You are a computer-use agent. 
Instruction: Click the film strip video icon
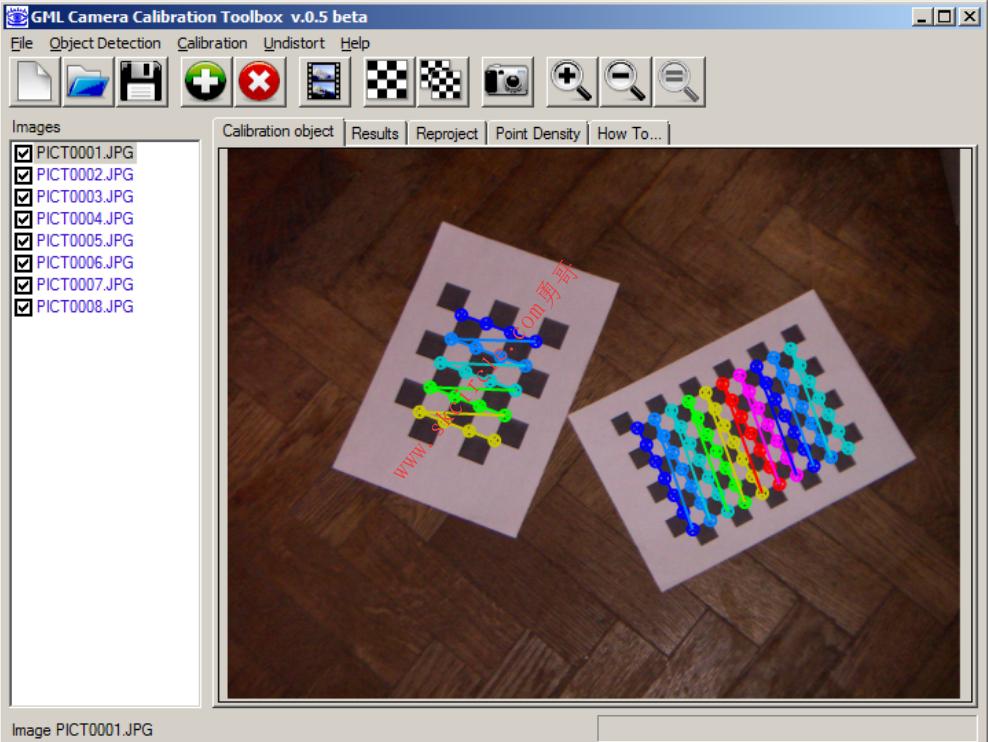tap(324, 81)
